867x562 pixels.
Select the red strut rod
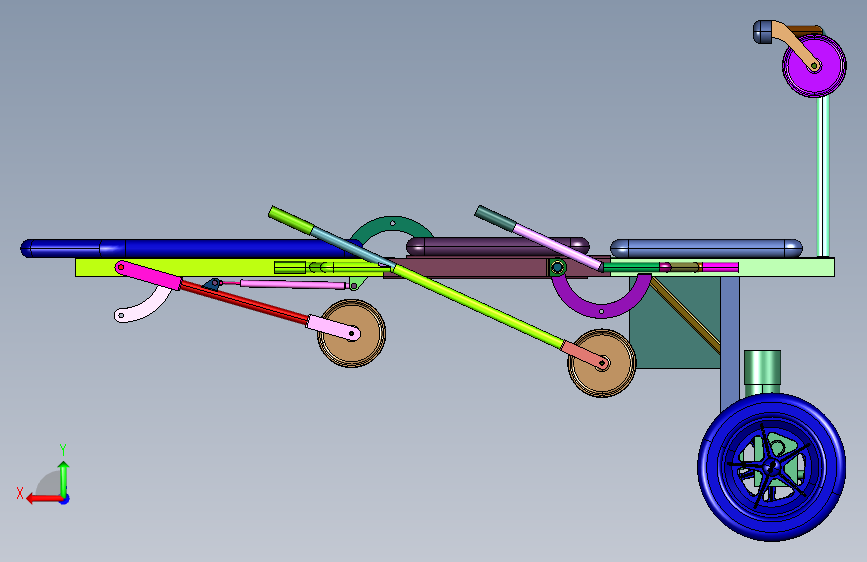(243, 302)
